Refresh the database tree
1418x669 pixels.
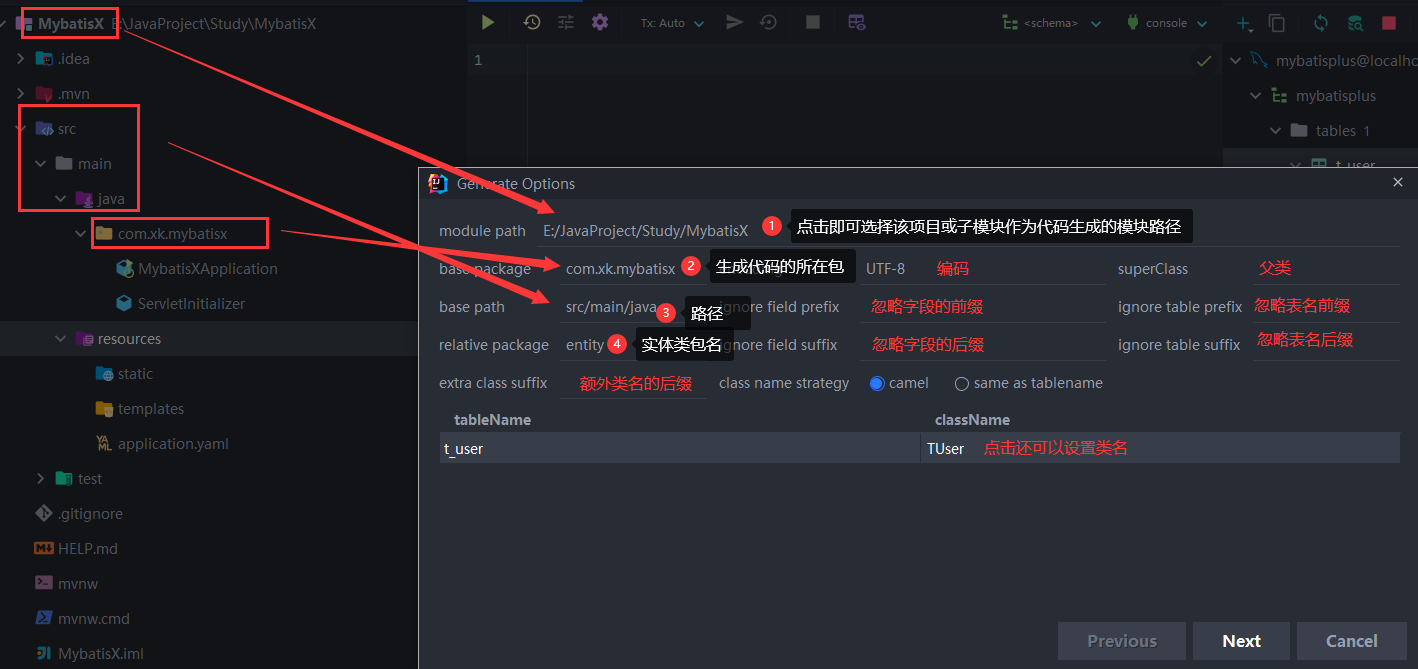pos(1321,23)
